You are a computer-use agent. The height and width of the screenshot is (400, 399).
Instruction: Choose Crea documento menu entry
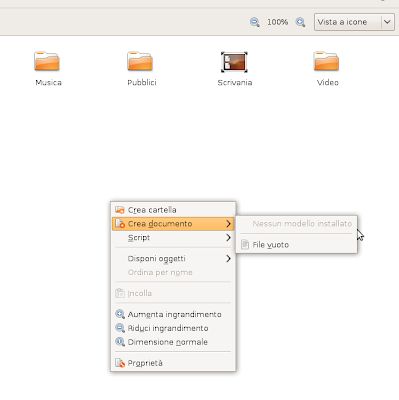tap(173, 224)
